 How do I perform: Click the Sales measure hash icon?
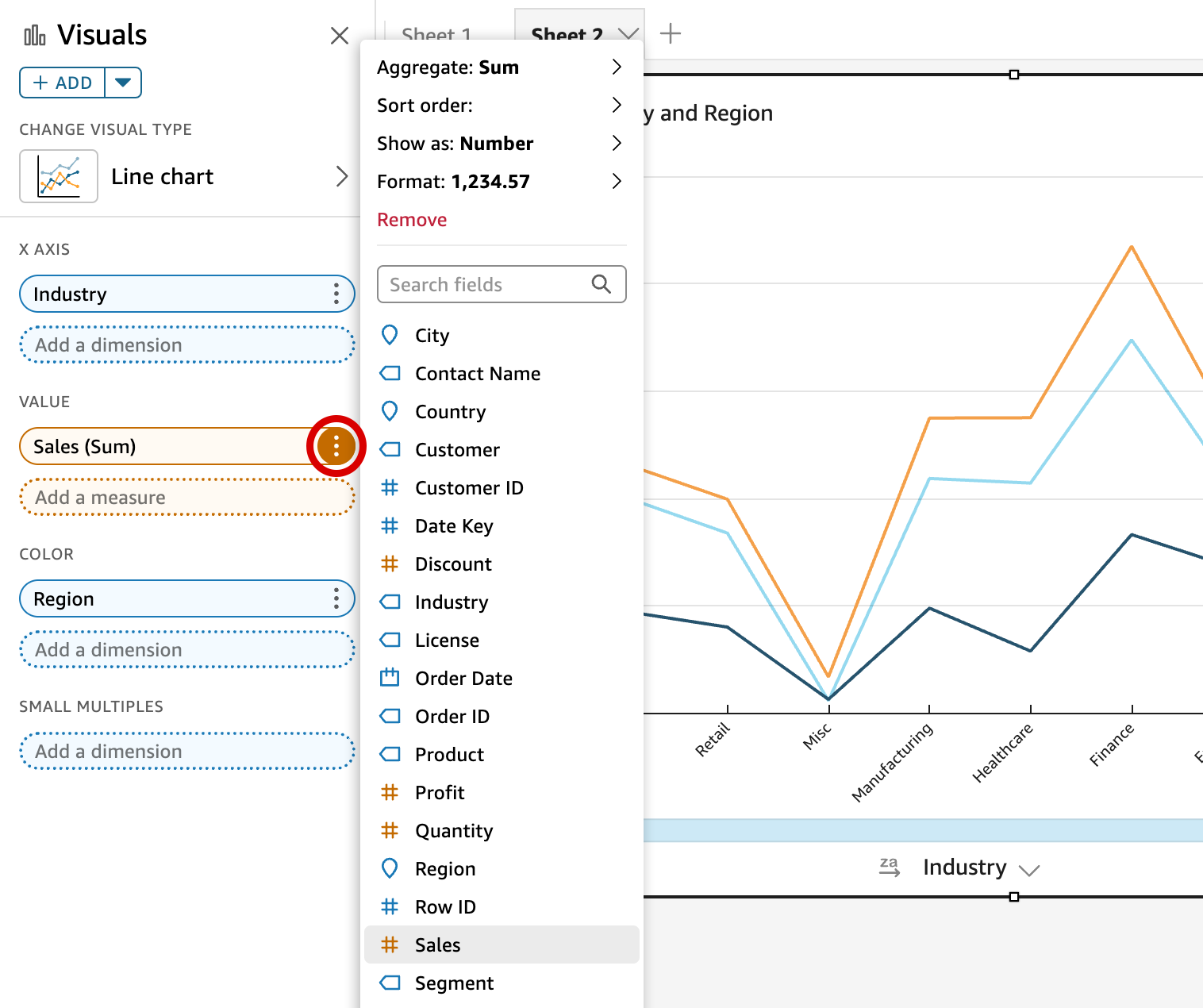click(x=390, y=945)
